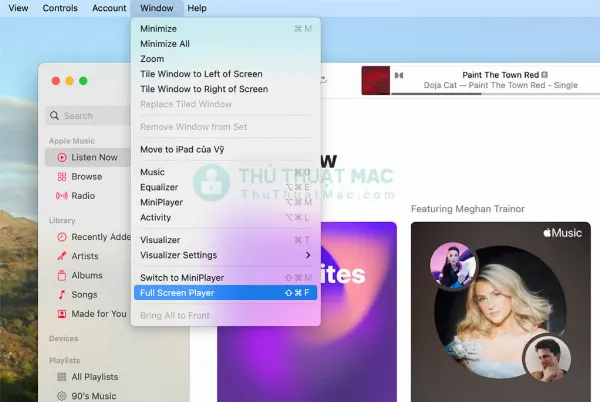Click the Listen Now sidebar icon

tap(62, 157)
